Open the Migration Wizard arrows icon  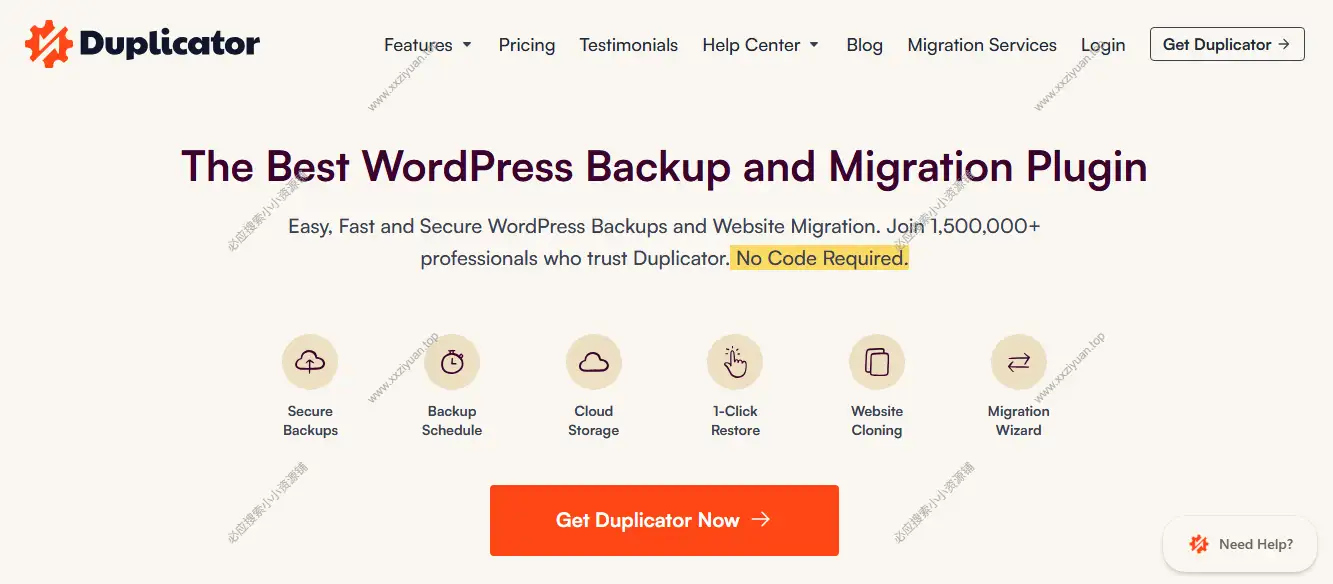click(x=1018, y=362)
